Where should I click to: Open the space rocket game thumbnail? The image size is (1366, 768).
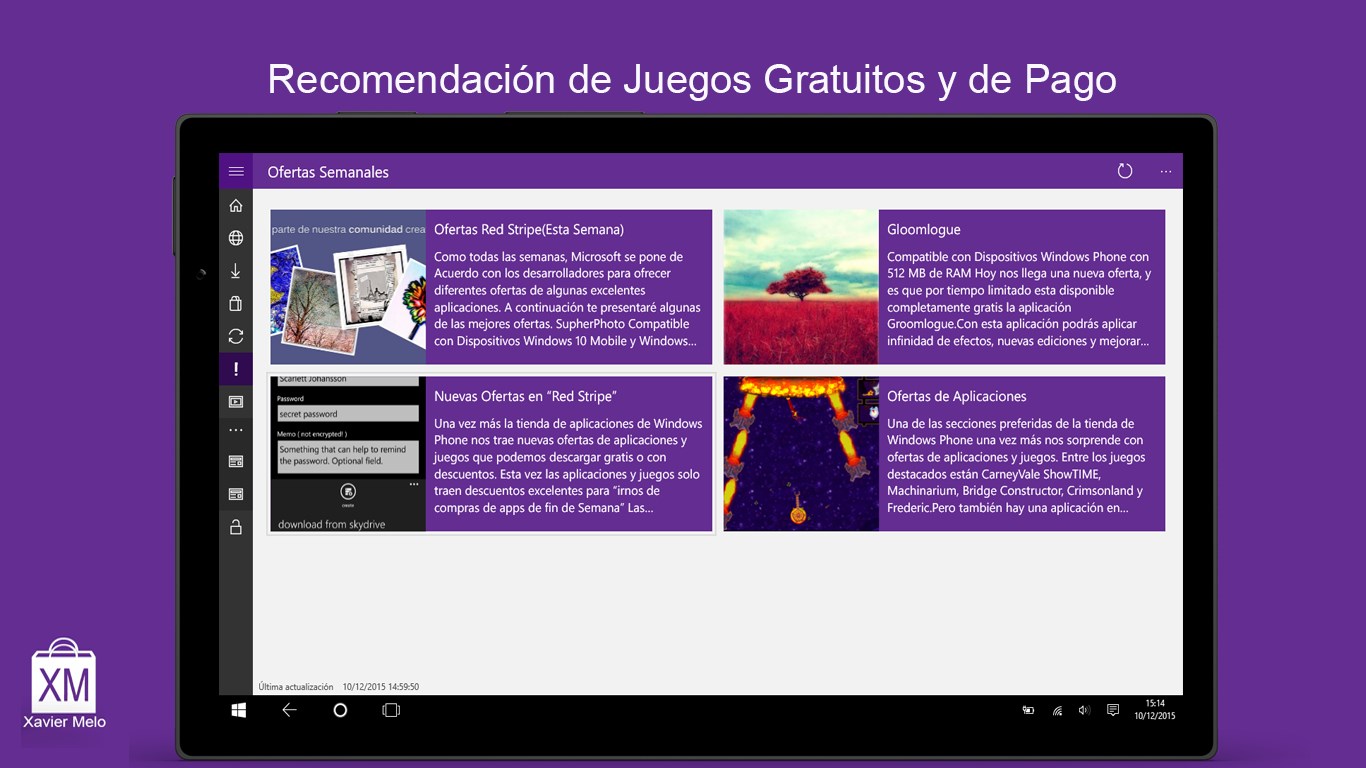[x=801, y=454]
